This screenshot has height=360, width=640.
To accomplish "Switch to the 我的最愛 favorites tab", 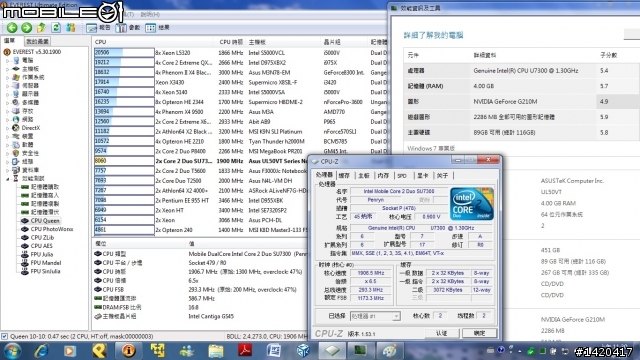I will pos(38,41).
